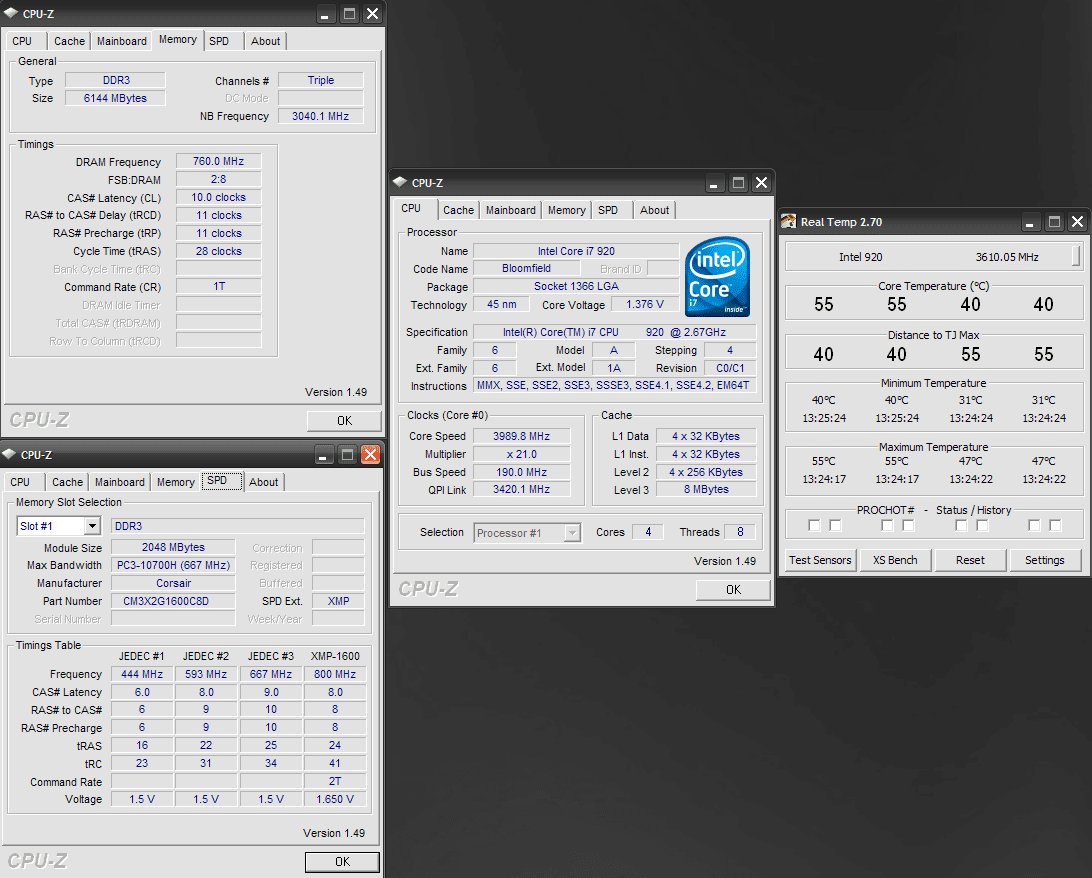Click the CPU-Z title icon in the Memory window
The height and width of the screenshot is (878, 1092).
[x=11, y=13]
